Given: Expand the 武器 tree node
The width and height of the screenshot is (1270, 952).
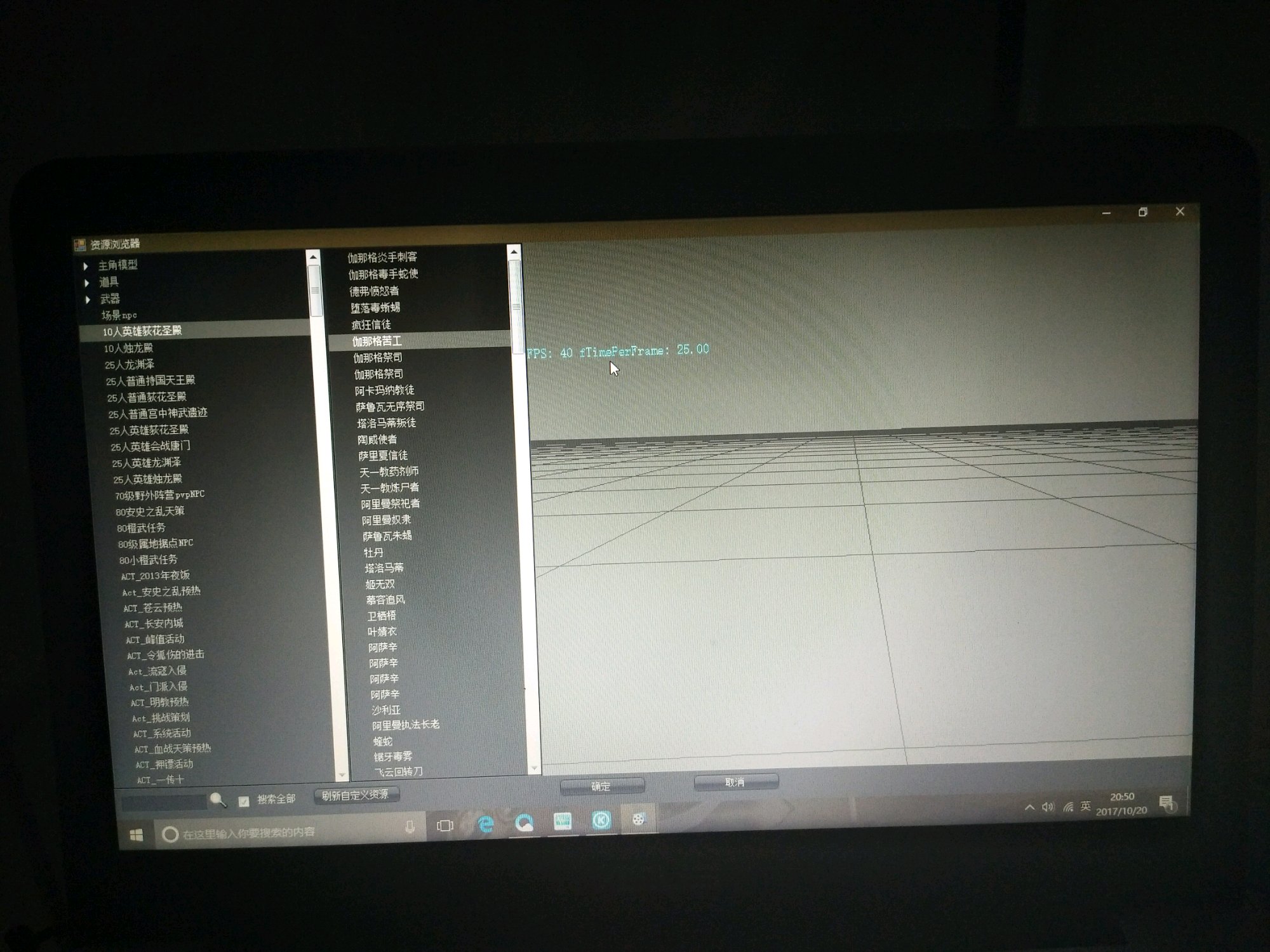Looking at the screenshot, I should (88, 300).
